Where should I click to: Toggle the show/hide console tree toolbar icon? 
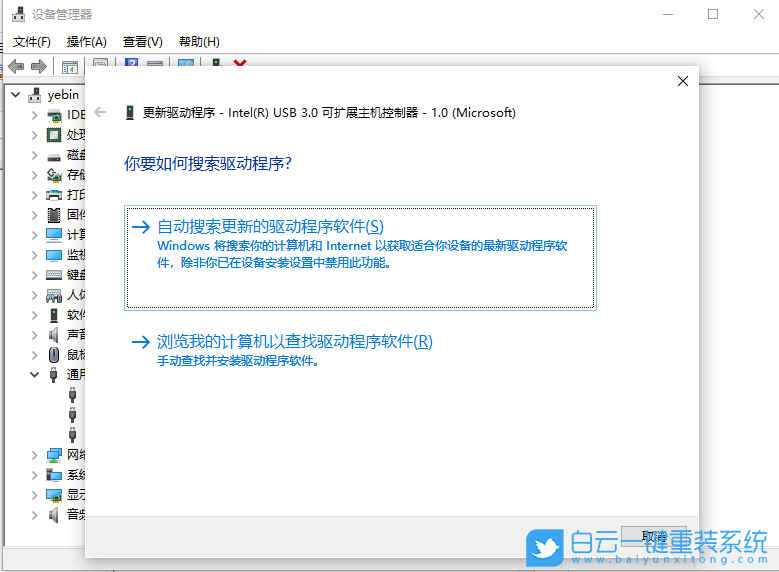click(x=70, y=67)
